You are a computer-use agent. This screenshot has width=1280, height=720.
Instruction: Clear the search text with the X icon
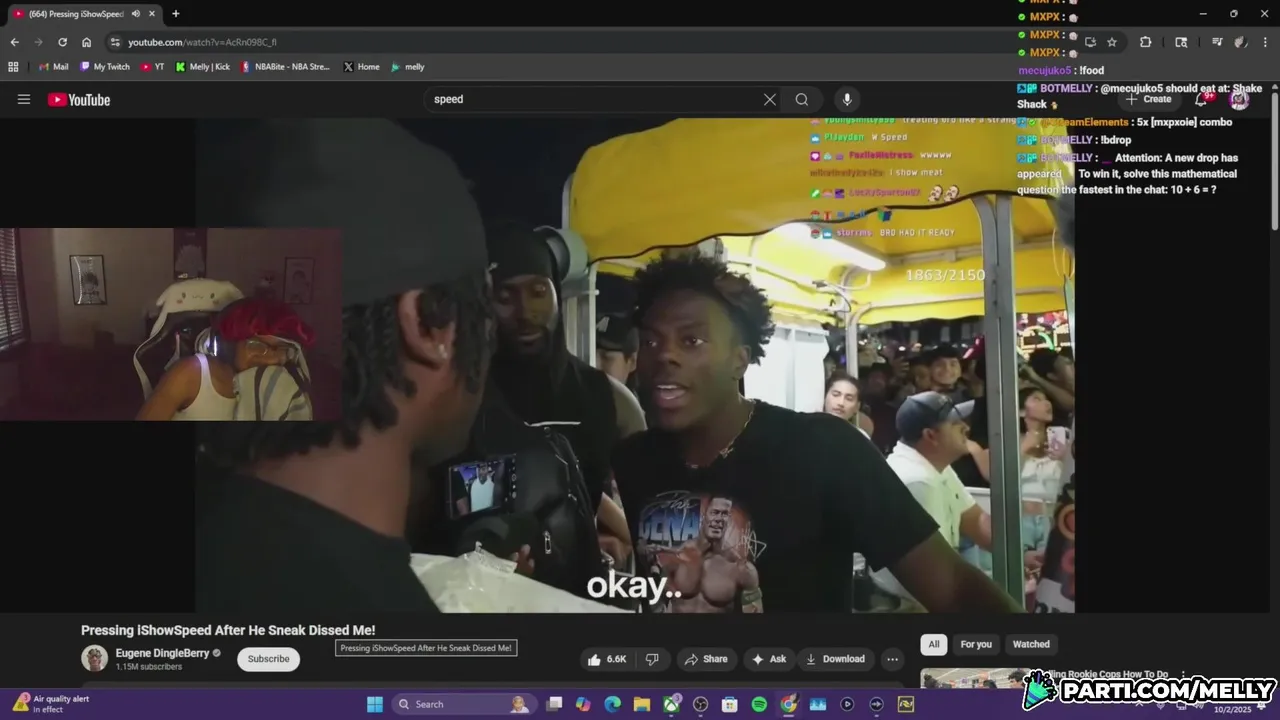(x=769, y=99)
